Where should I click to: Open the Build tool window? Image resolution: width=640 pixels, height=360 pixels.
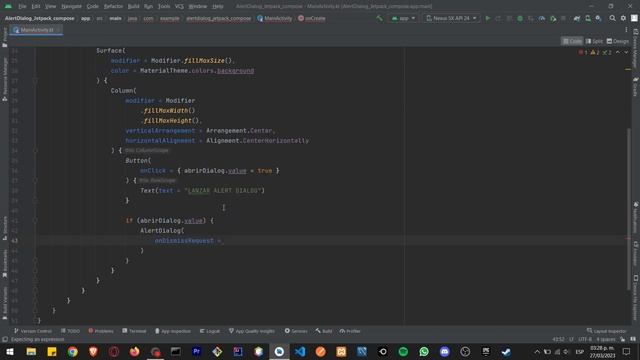click(324, 331)
